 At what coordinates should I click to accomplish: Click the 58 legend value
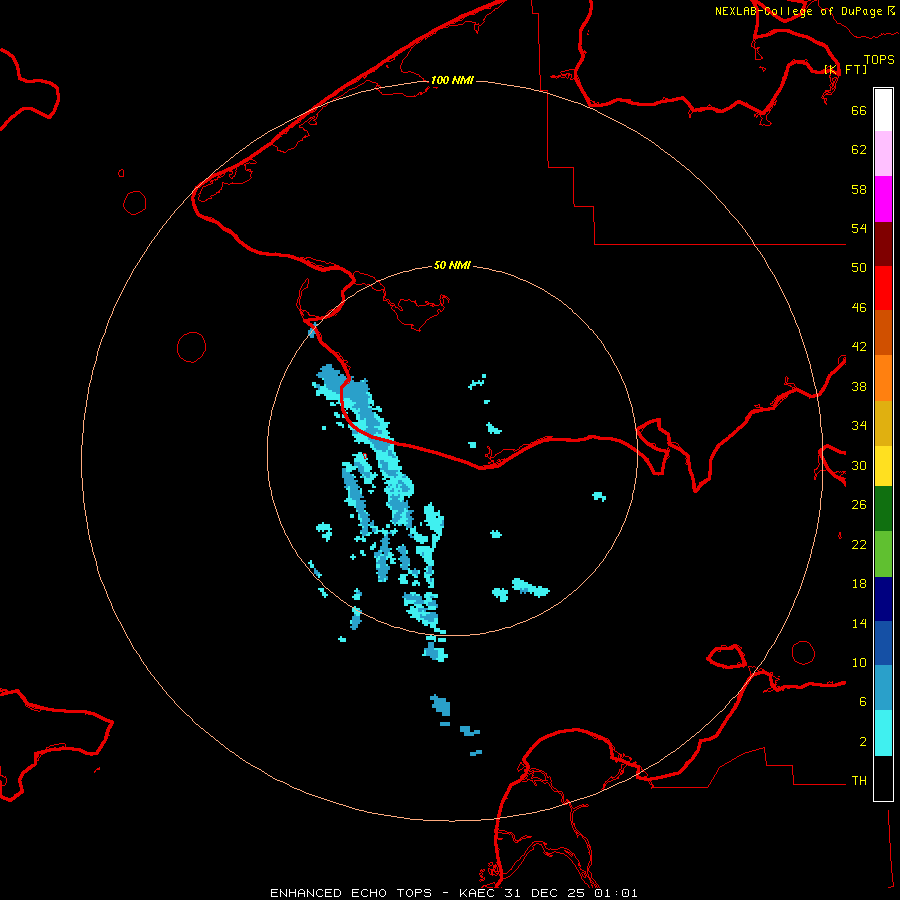(859, 189)
